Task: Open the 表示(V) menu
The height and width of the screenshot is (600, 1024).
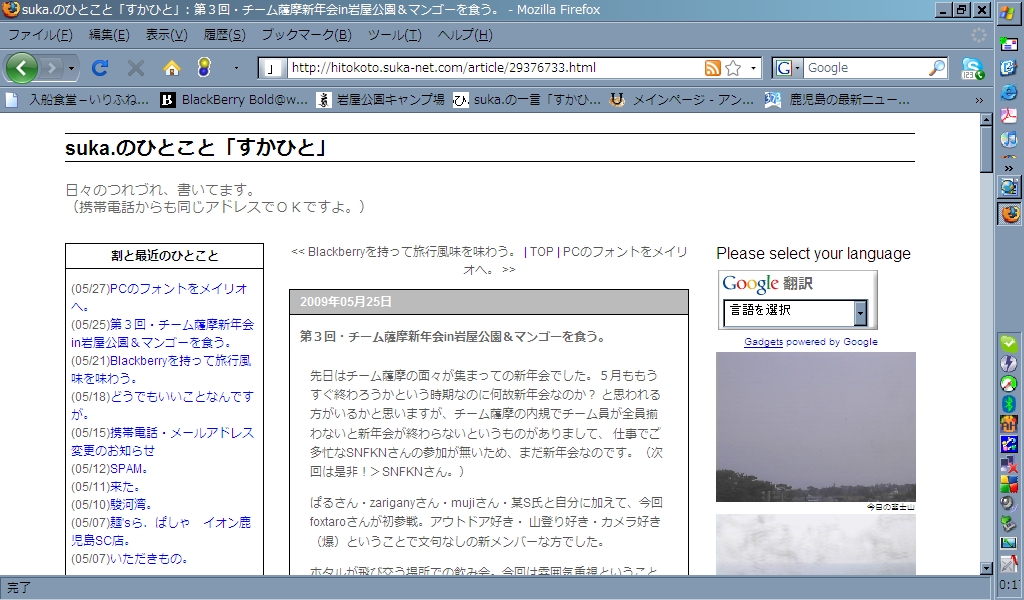Action: [167, 35]
